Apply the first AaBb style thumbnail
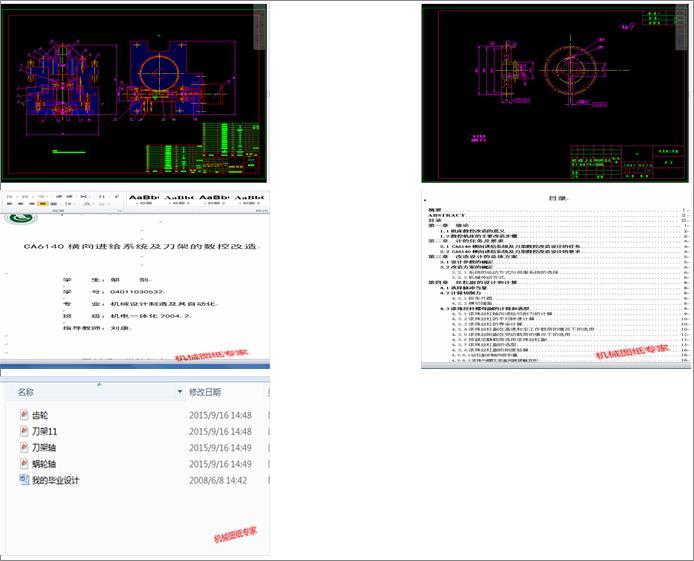Screen dimensions: 694x561 144,200
